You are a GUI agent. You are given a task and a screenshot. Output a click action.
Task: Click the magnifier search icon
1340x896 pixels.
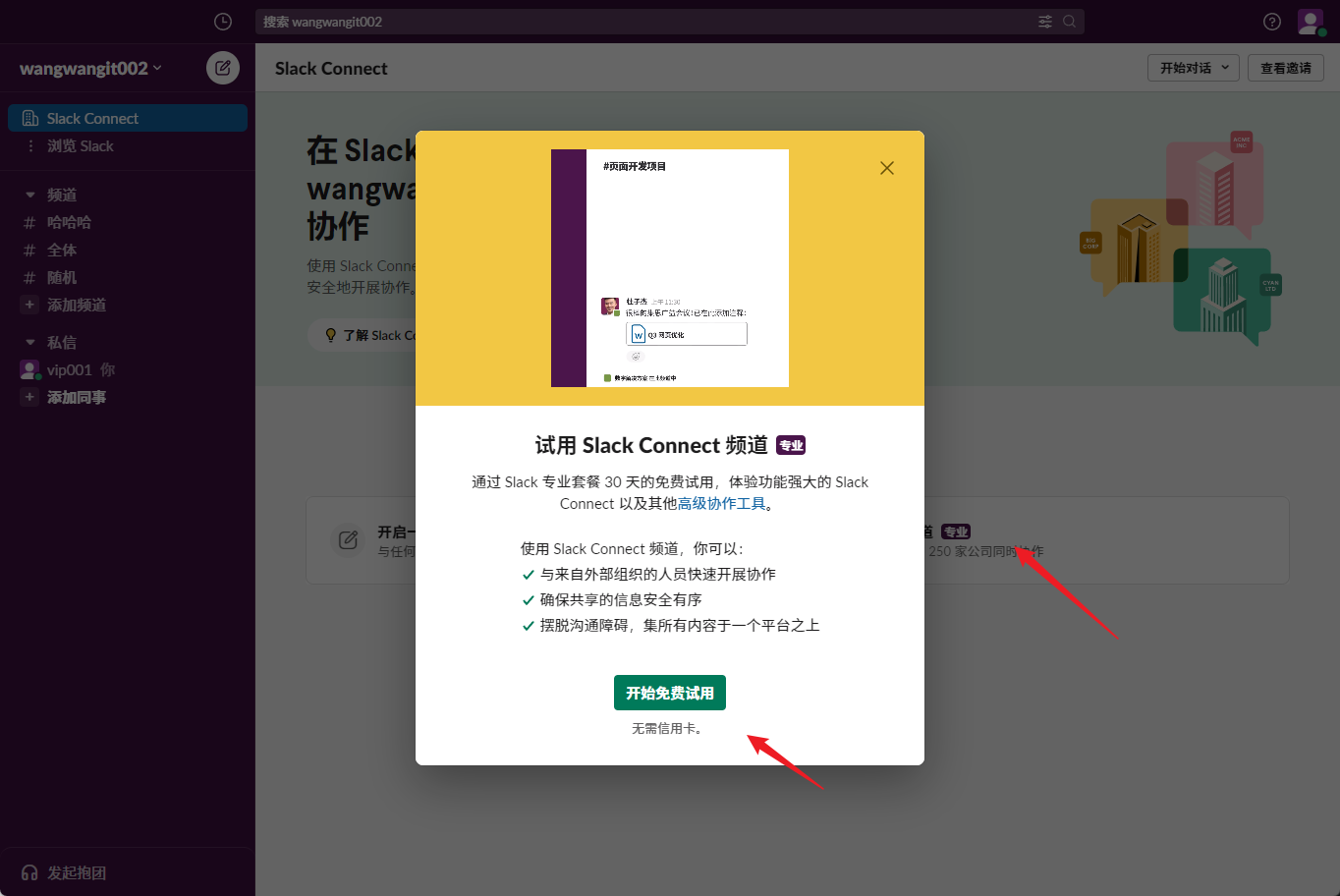(x=1070, y=22)
